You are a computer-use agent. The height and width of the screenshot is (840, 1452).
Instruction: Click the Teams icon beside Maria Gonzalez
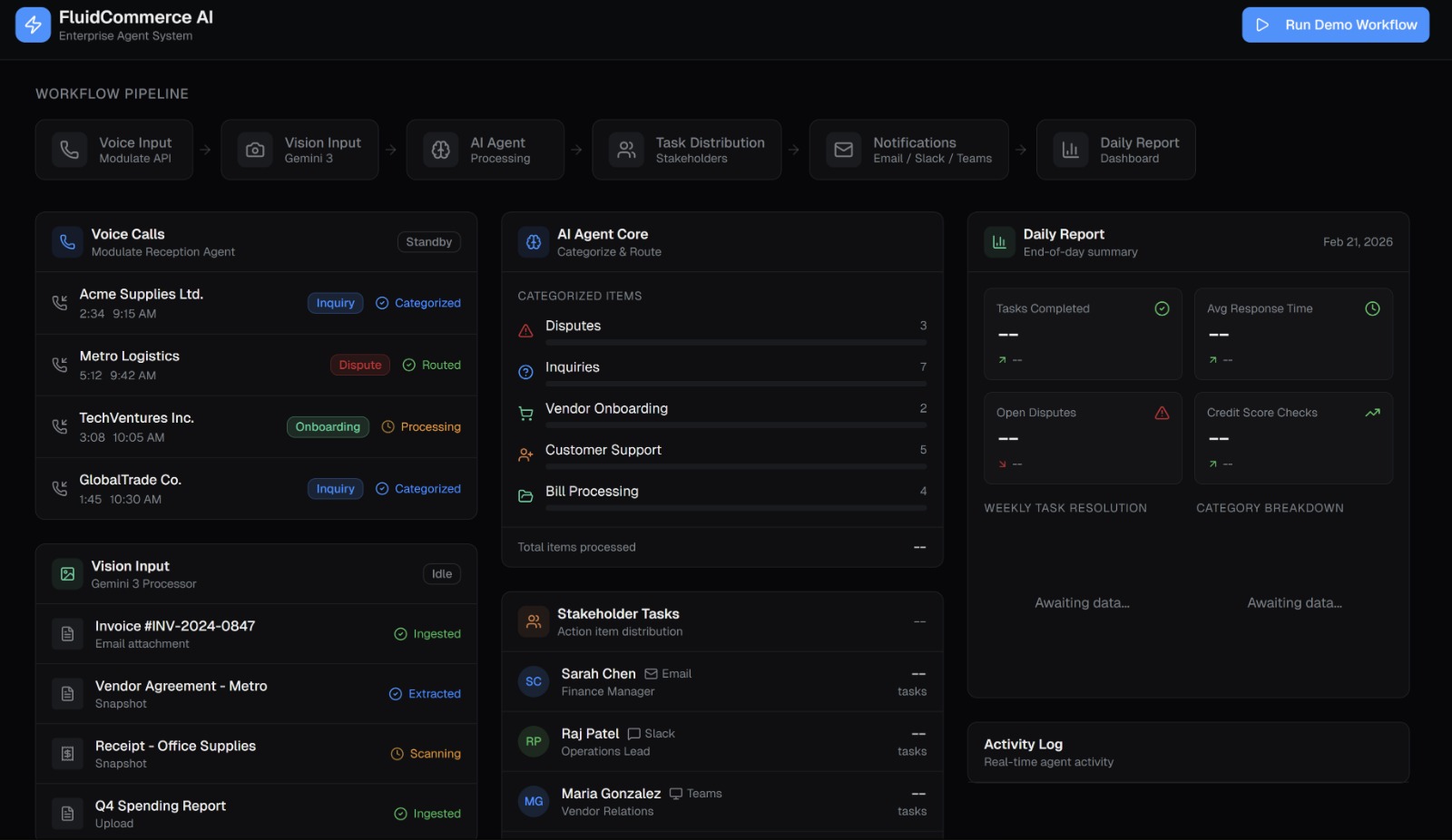[676, 794]
